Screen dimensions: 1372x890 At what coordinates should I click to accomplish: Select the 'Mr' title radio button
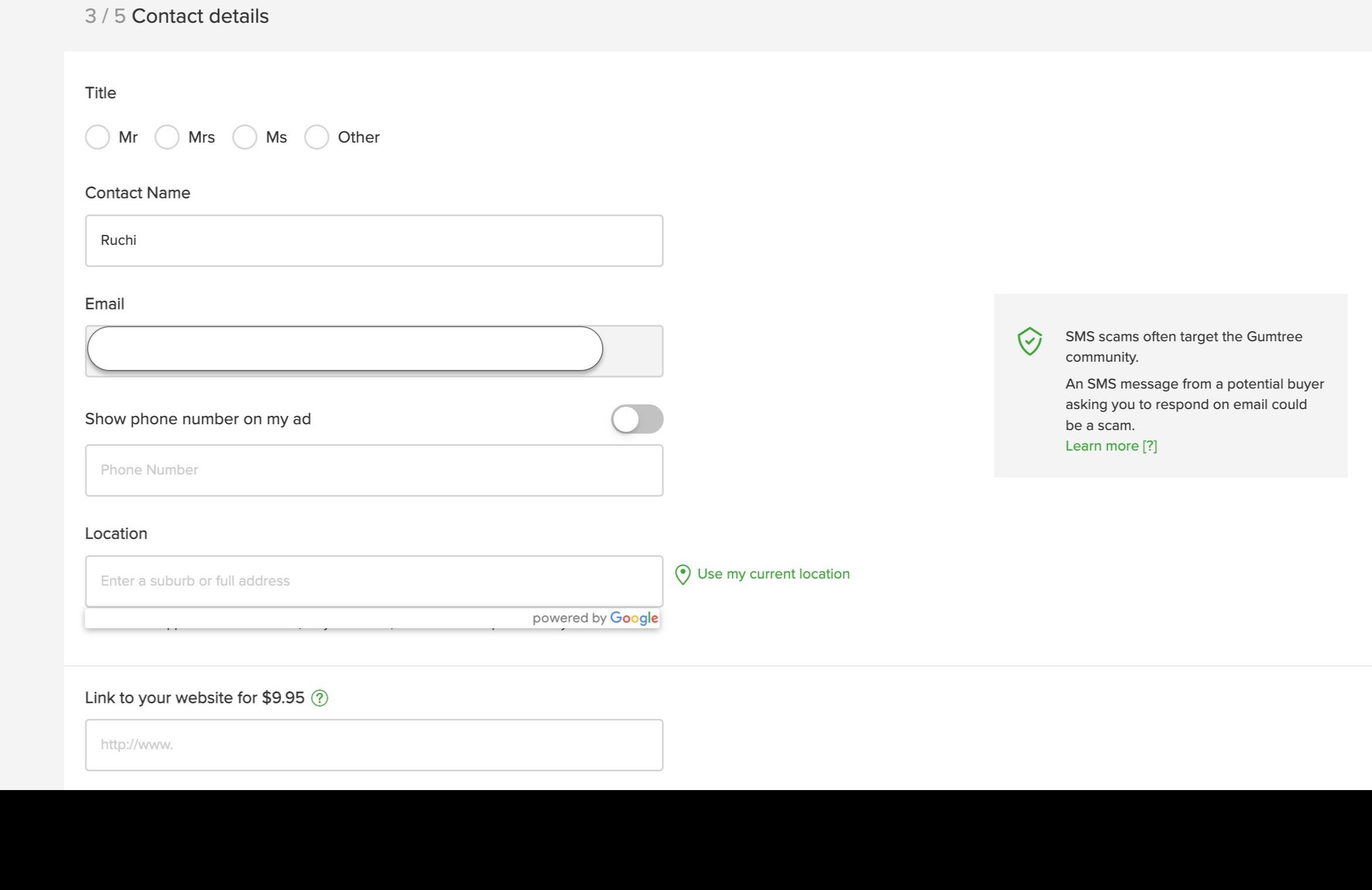tap(97, 137)
